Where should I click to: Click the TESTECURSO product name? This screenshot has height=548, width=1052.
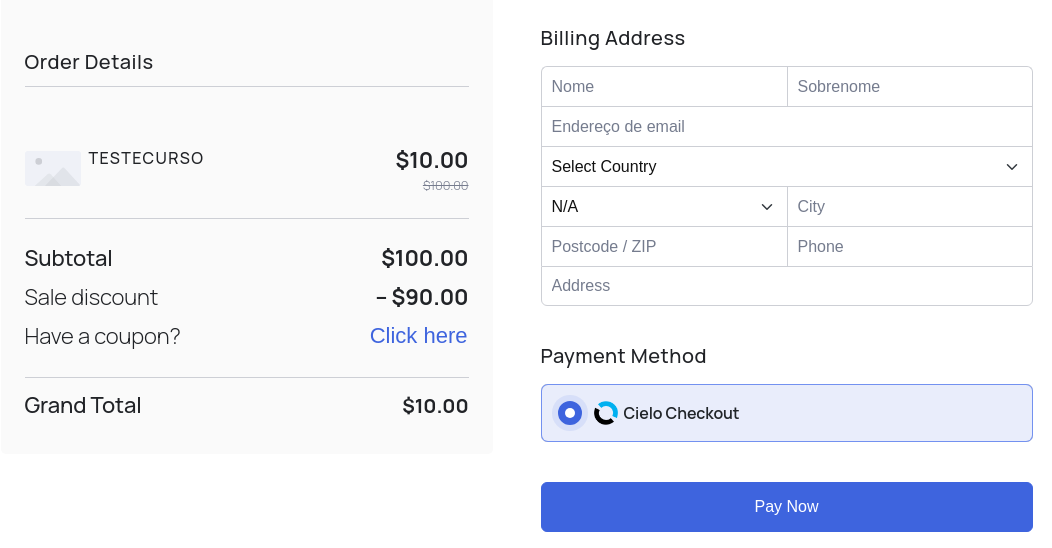pos(146,158)
